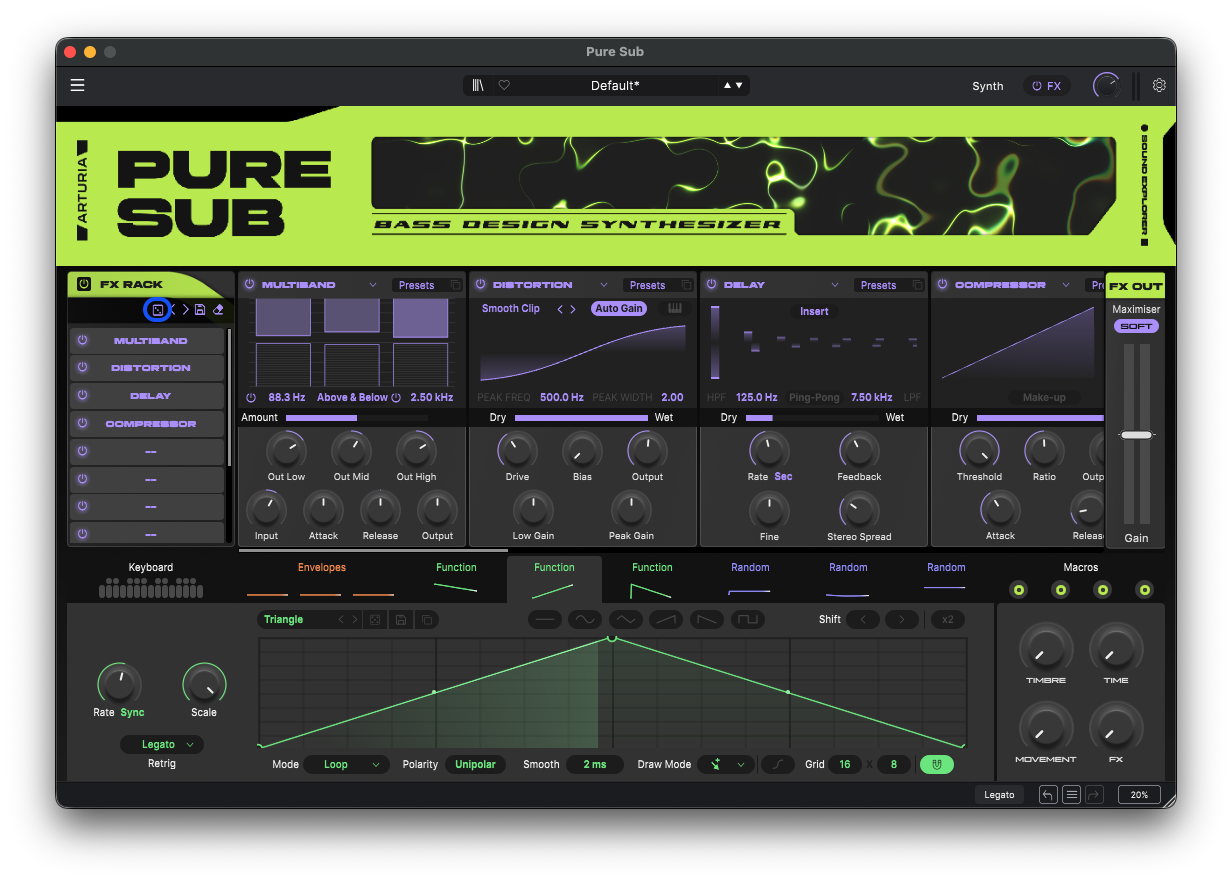
Task: Favorite the preset with the heart icon
Action: (x=504, y=85)
